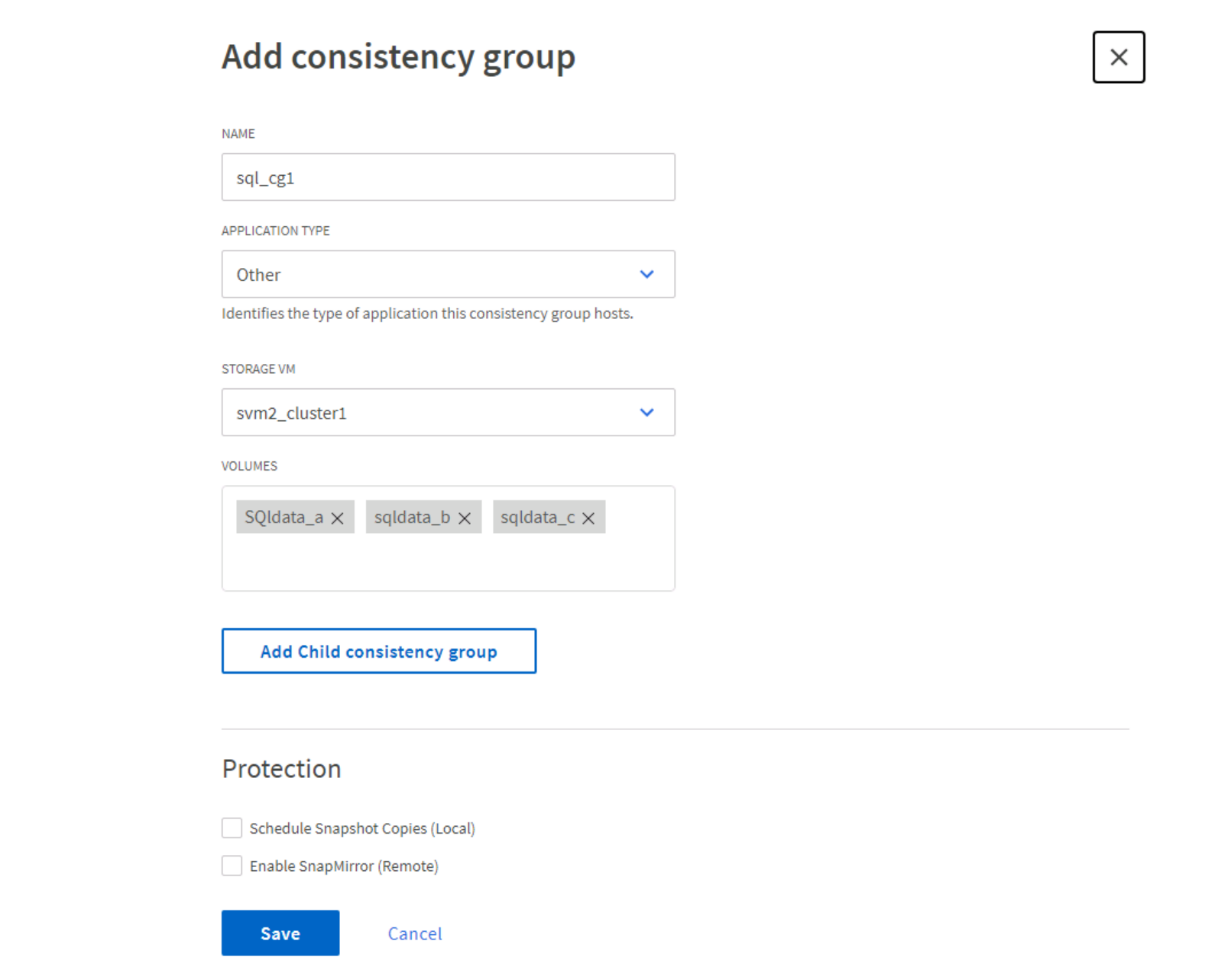Enable SnapMirror (Remote) checkbox
The image size is (1215, 976).
[232, 866]
